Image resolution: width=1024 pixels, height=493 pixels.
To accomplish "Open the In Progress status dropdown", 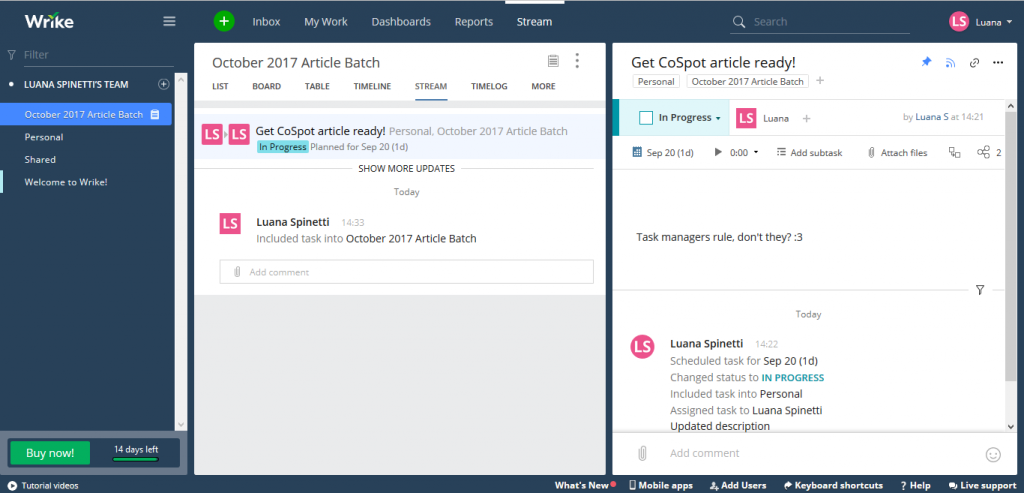I will pyautogui.click(x=689, y=118).
